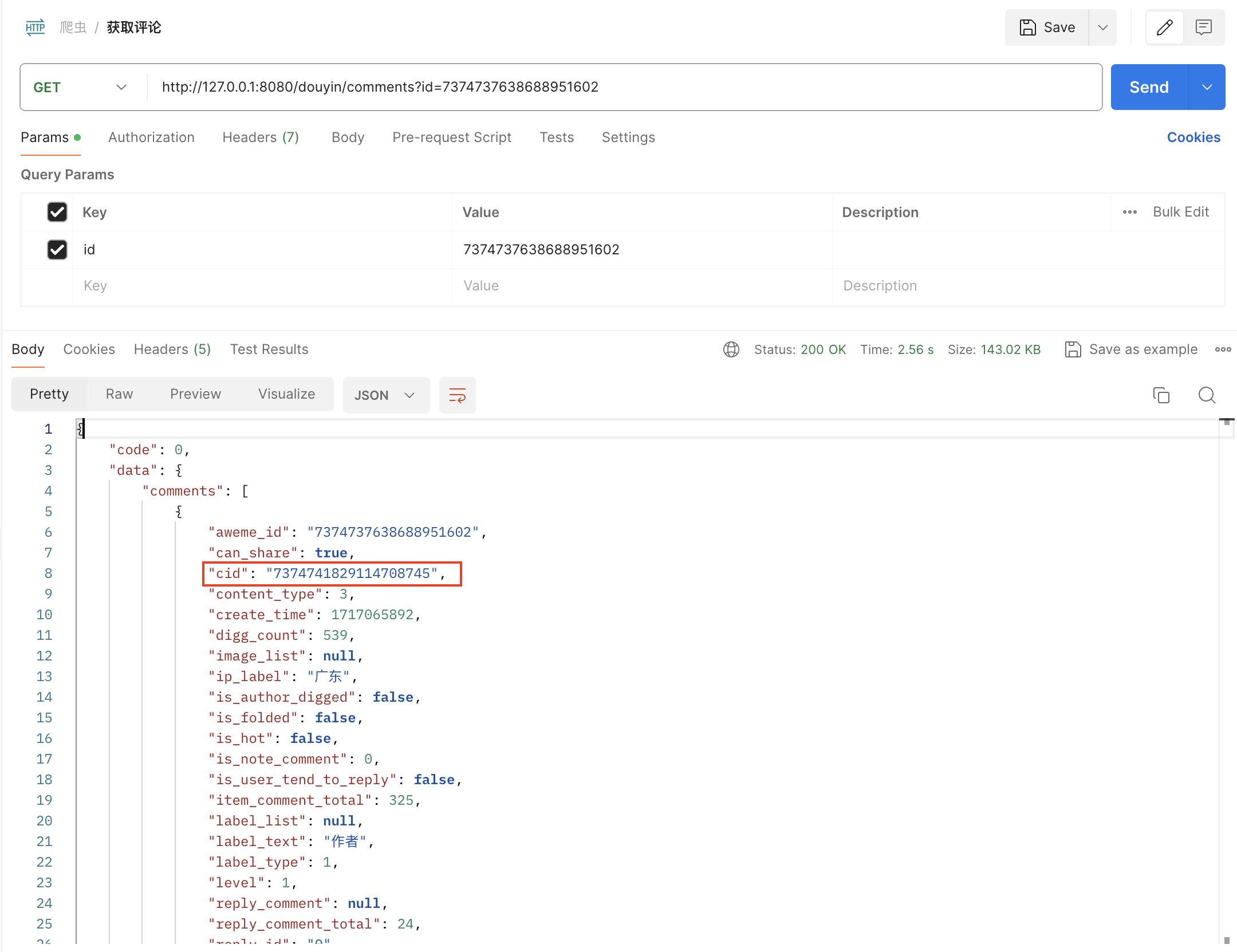The width and height of the screenshot is (1237, 952).
Task: Click the Send button
Action: point(1147,87)
